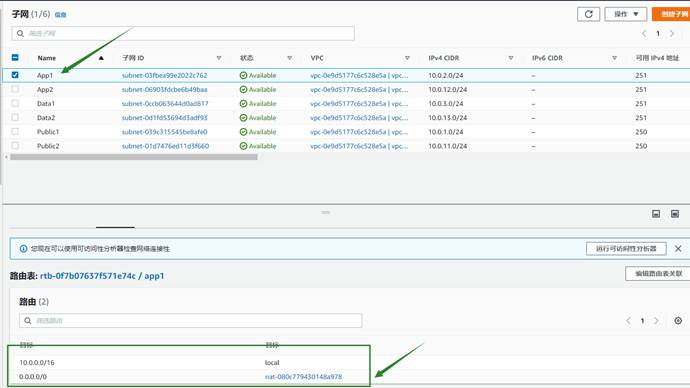This screenshot has width=690, height=388.
Task: Open nat-080c779430148a978 target link
Action: [x=303, y=377]
